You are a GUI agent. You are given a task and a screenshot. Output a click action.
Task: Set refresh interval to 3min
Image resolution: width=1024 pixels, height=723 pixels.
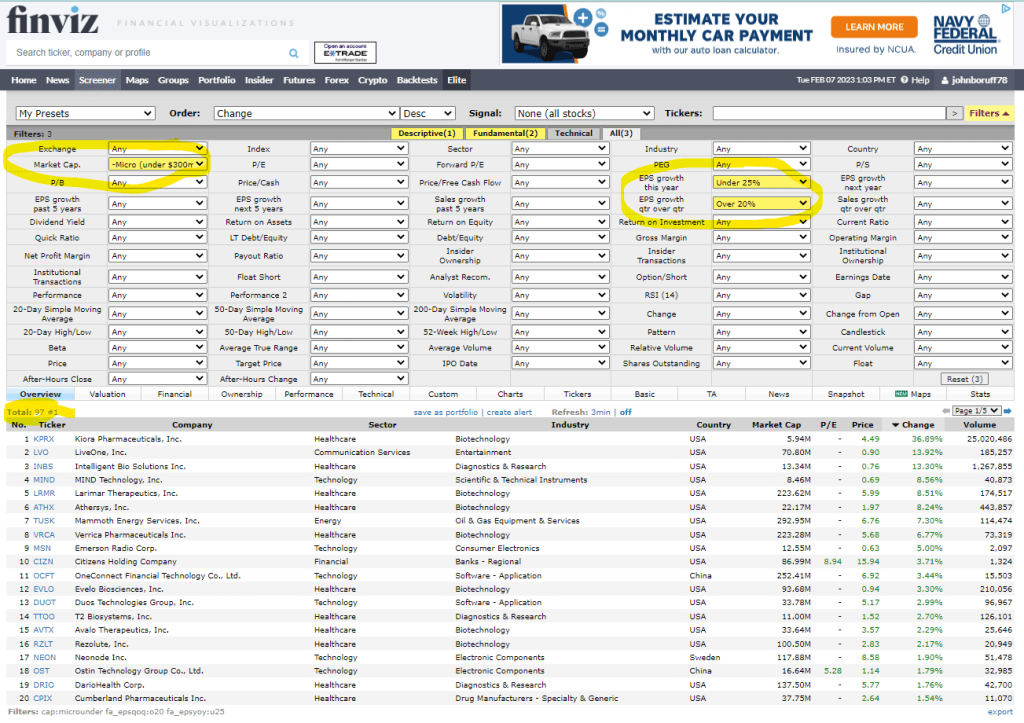601,412
